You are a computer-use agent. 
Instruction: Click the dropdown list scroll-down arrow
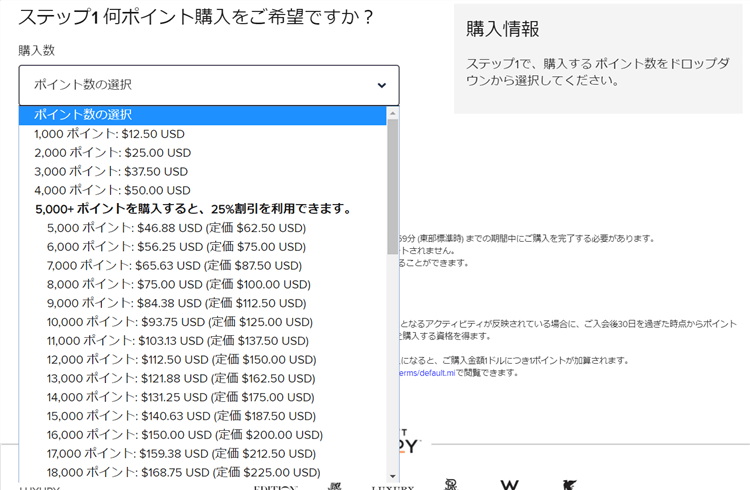point(393,476)
